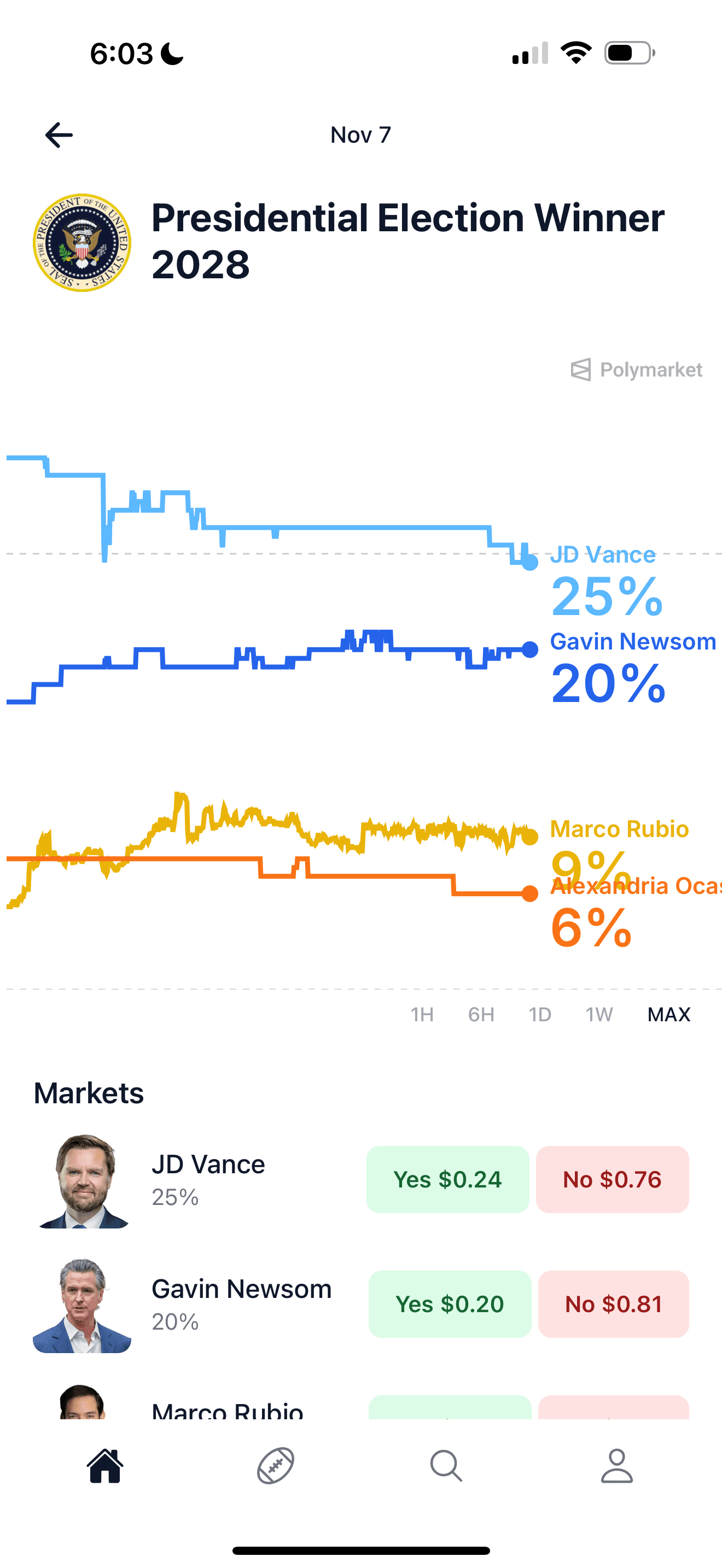This screenshot has height=1568, width=722.
Task: Enable the 6H chart view
Action: click(481, 1015)
